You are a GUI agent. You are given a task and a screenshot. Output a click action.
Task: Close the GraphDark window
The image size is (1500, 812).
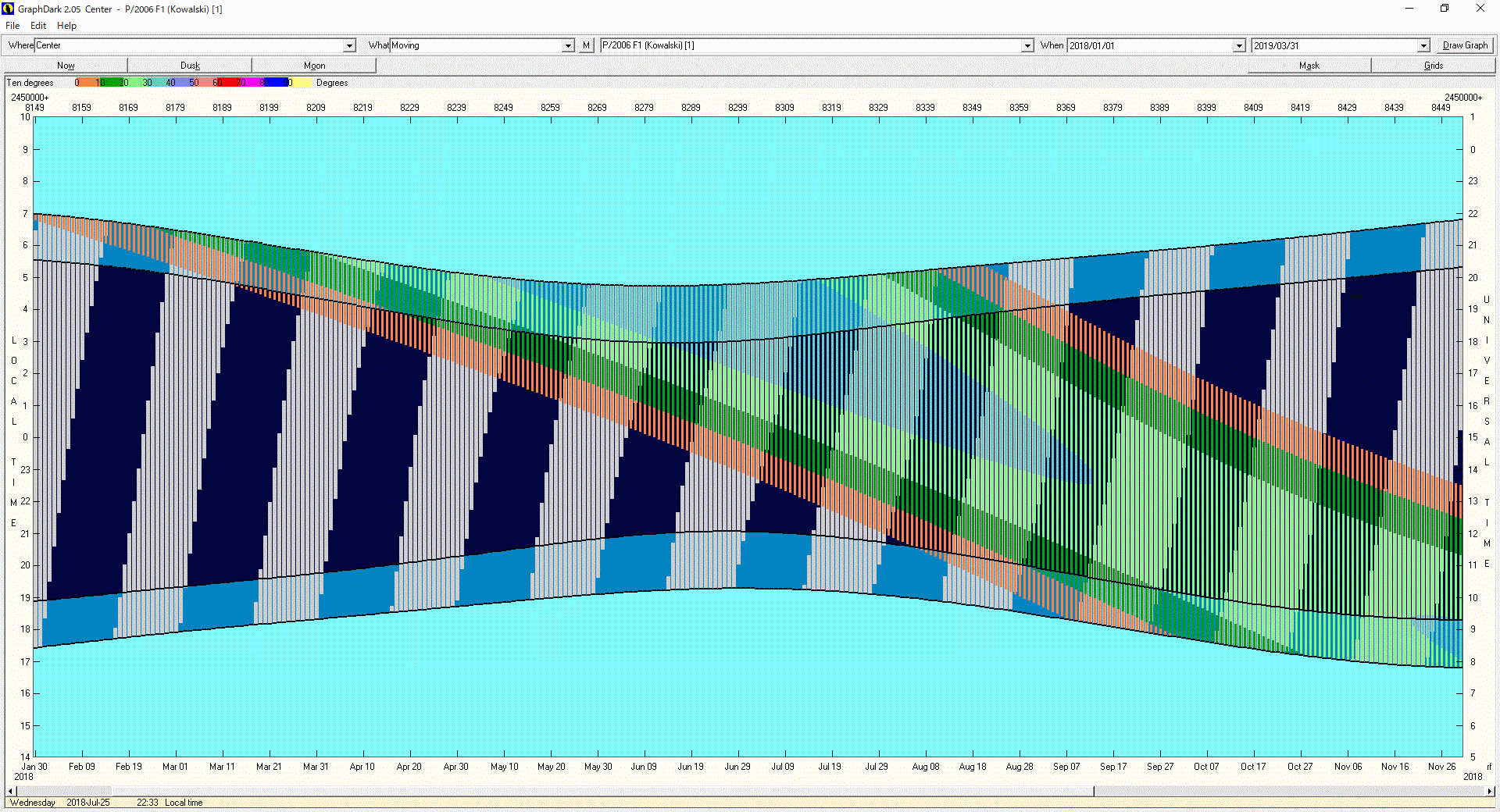pos(1480,9)
